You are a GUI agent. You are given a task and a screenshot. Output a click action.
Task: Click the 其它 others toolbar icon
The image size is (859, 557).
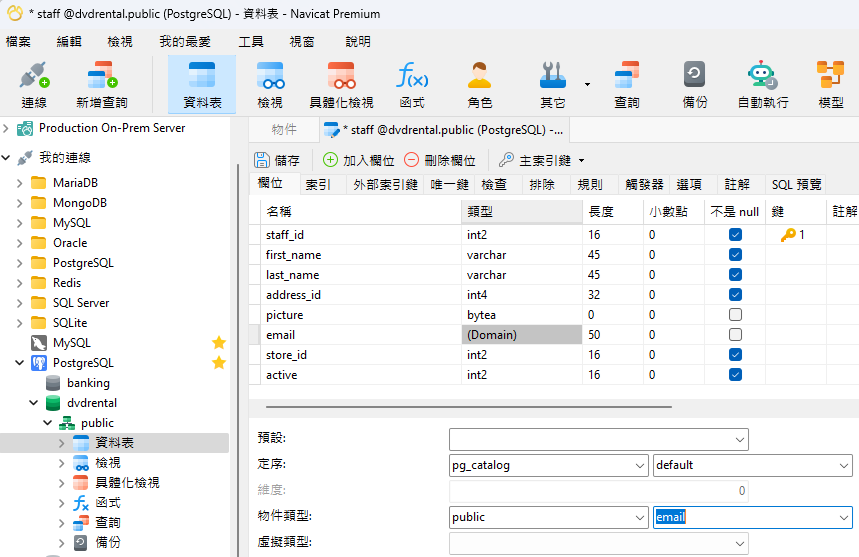(553, 85)
